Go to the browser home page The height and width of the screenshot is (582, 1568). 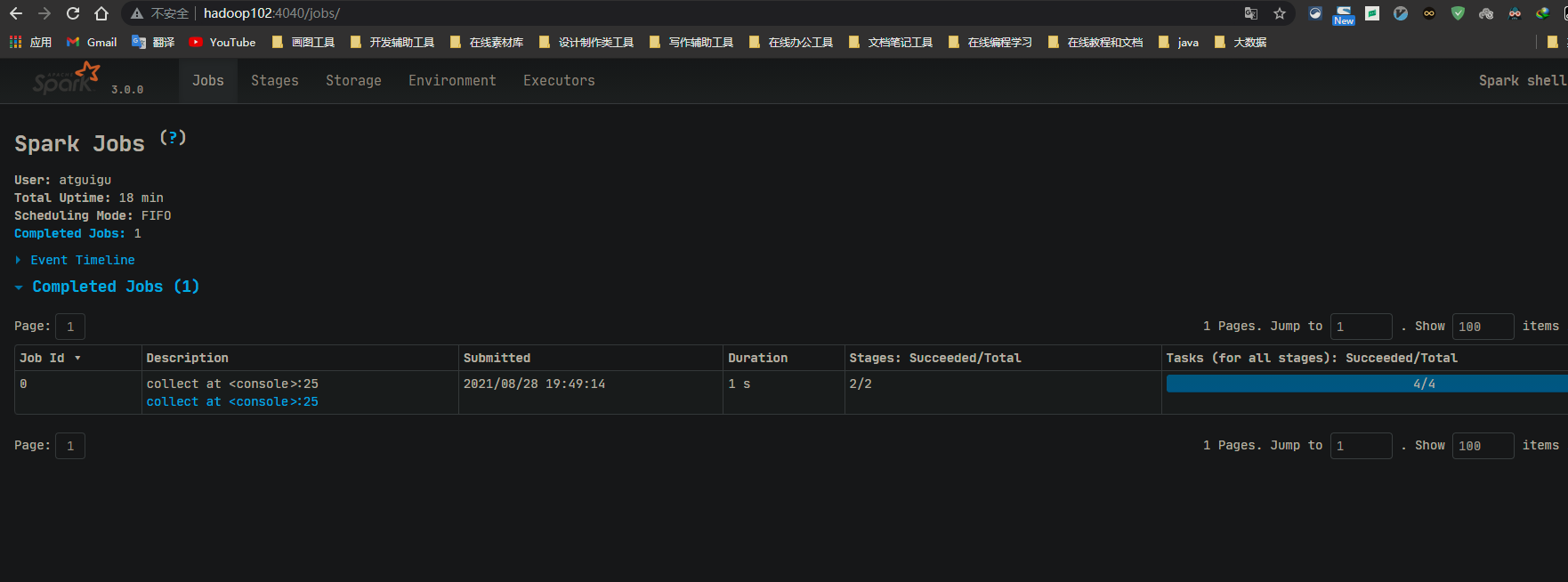point(101,13)
